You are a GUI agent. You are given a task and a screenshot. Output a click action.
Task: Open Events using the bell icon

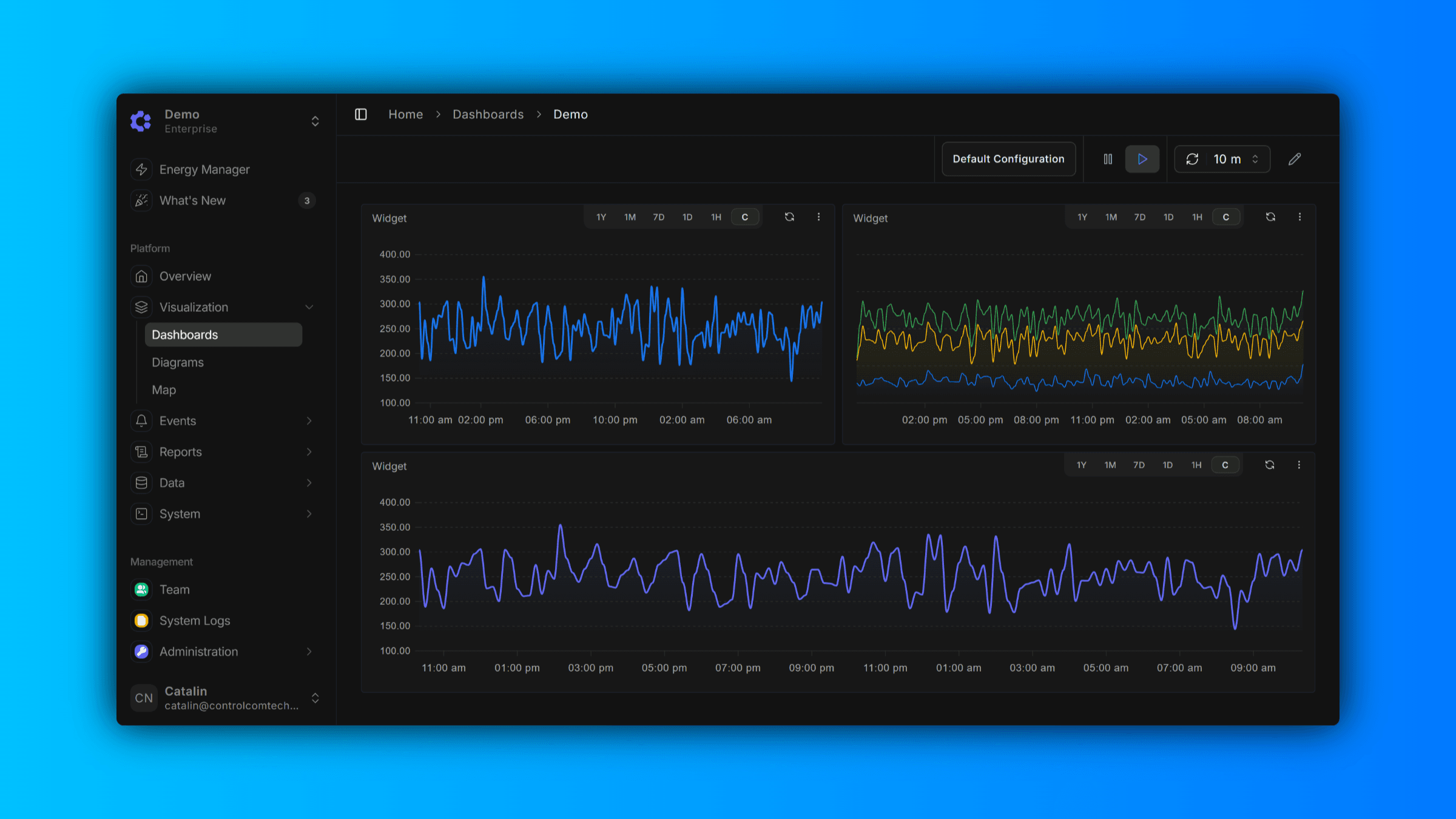(x=141, y=420)
